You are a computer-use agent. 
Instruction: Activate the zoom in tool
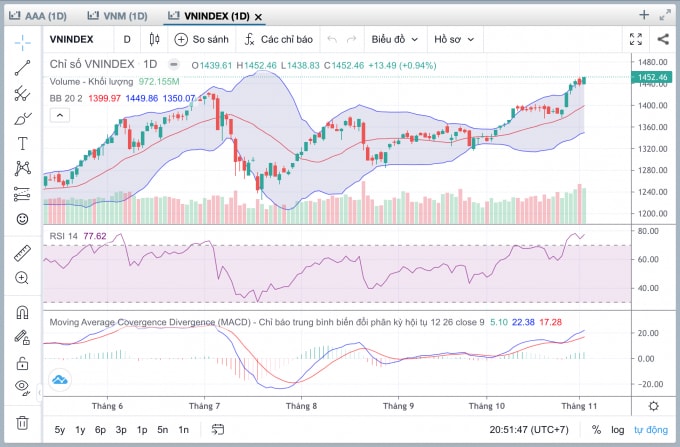pyautogui.click(x=23, y=278)
